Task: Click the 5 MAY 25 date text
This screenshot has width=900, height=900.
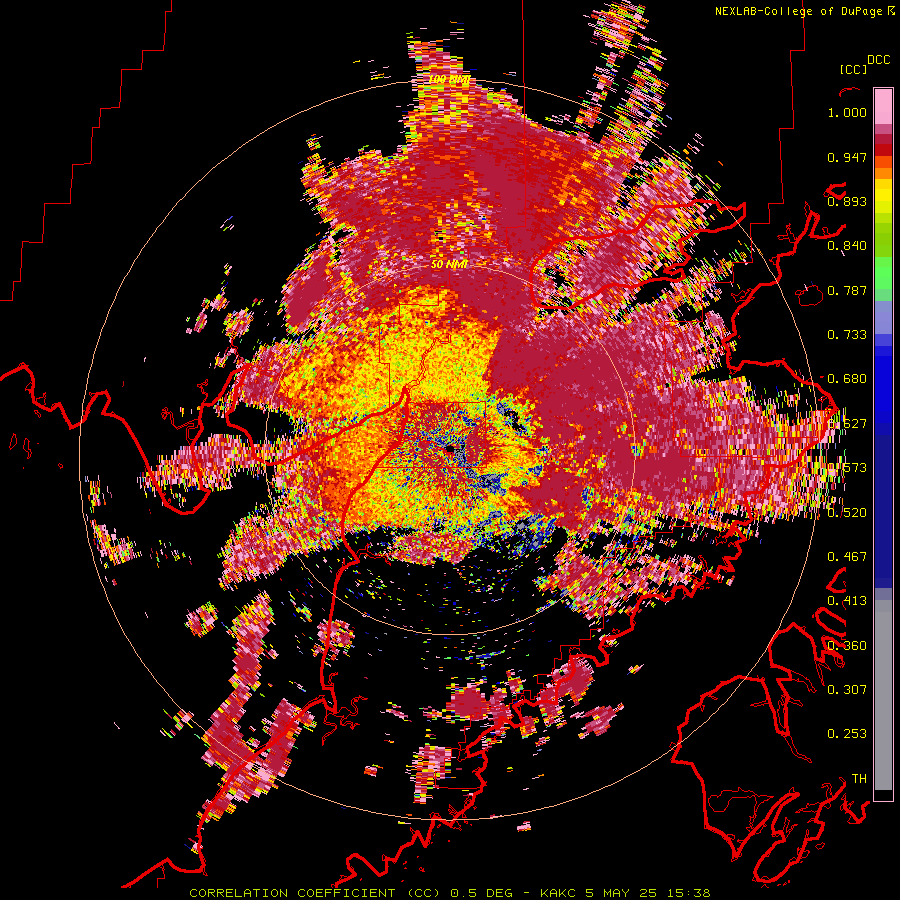Action: (620, 893)
